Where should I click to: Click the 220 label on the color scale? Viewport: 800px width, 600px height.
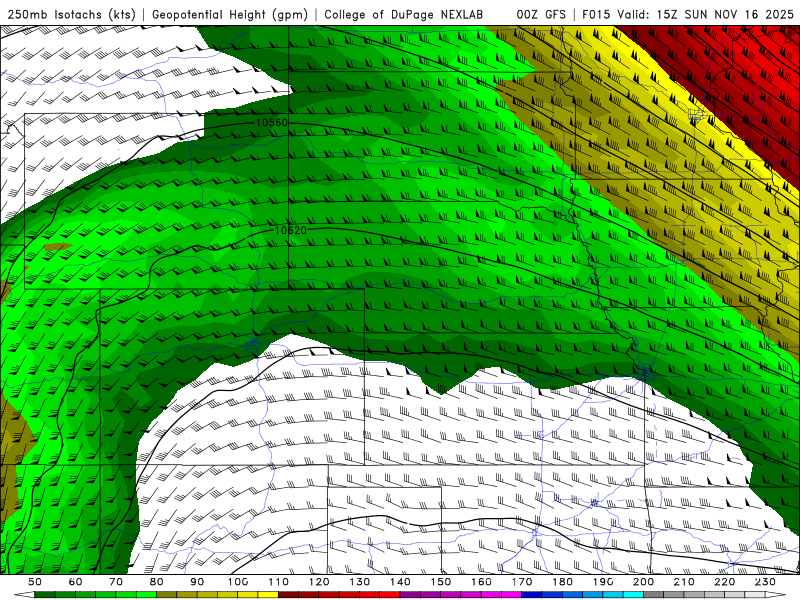[724, 582]
